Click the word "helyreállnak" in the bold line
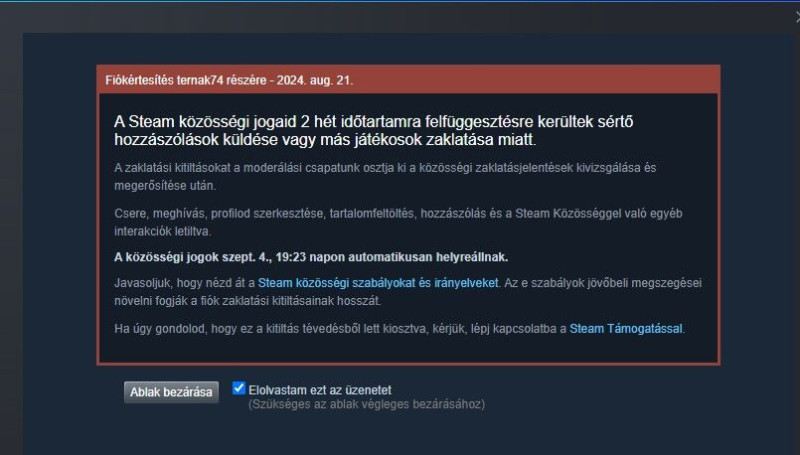800x455 pixels. click(471, 257)
